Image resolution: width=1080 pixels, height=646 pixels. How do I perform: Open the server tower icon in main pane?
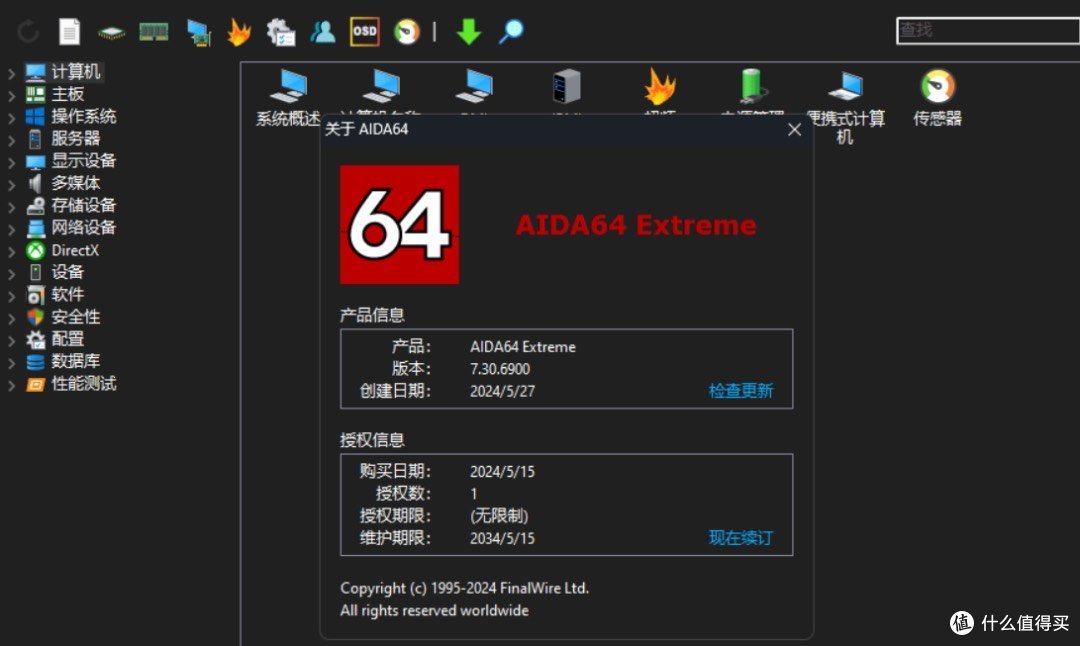point(567,87)
